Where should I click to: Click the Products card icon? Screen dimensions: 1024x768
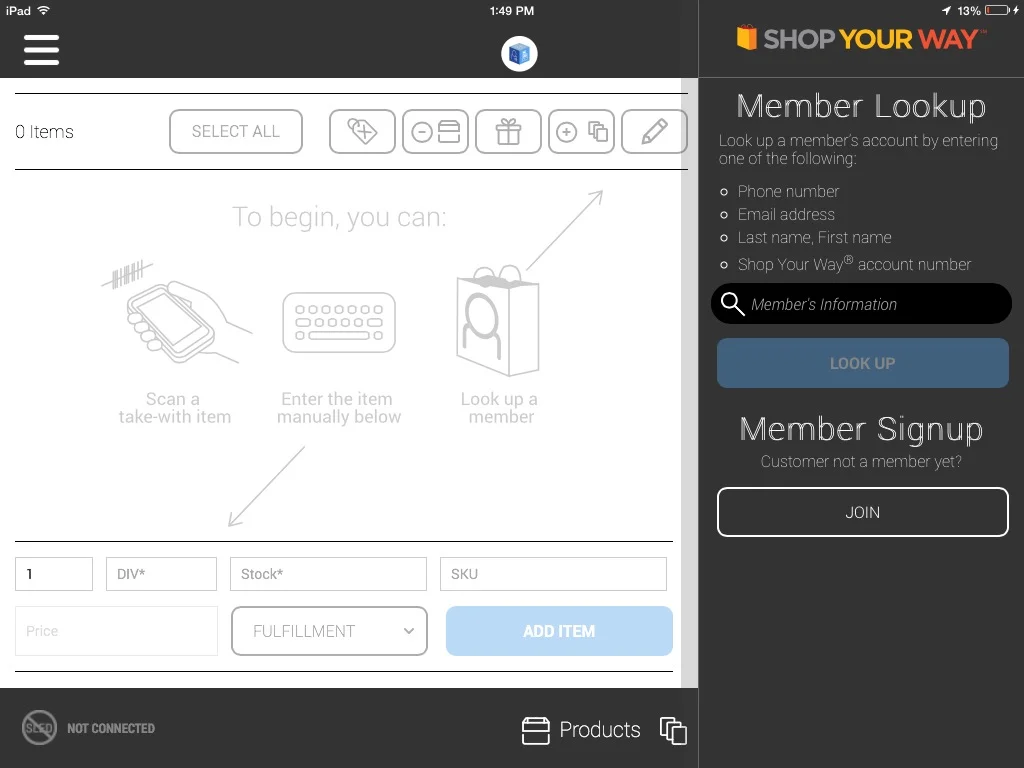click(536, 731)
